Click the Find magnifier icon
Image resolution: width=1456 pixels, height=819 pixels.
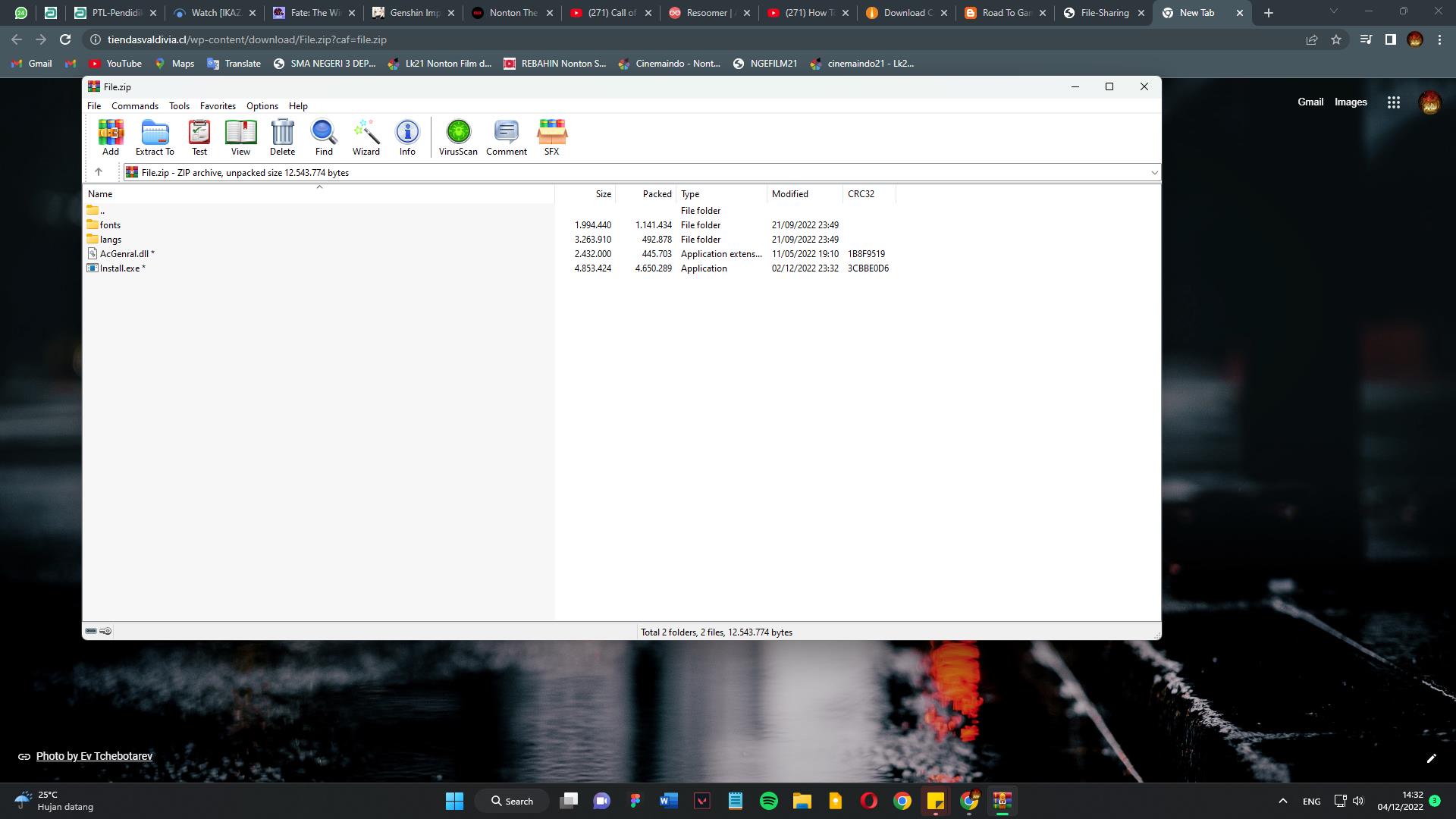coord(324,137)
